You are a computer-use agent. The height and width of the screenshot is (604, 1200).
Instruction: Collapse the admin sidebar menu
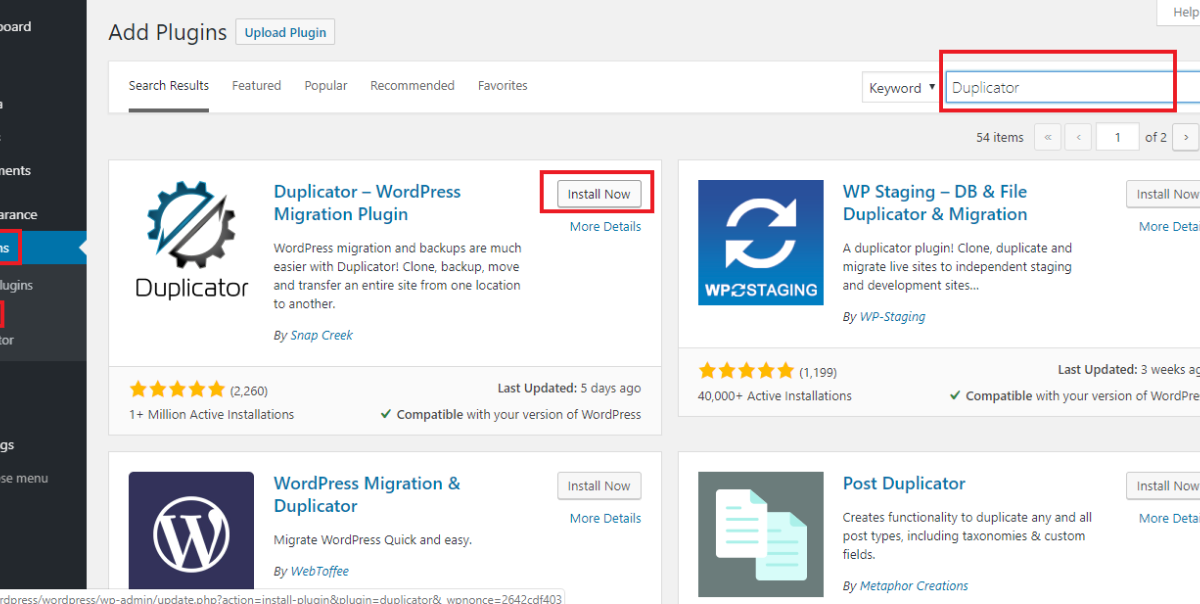[24, 479]
